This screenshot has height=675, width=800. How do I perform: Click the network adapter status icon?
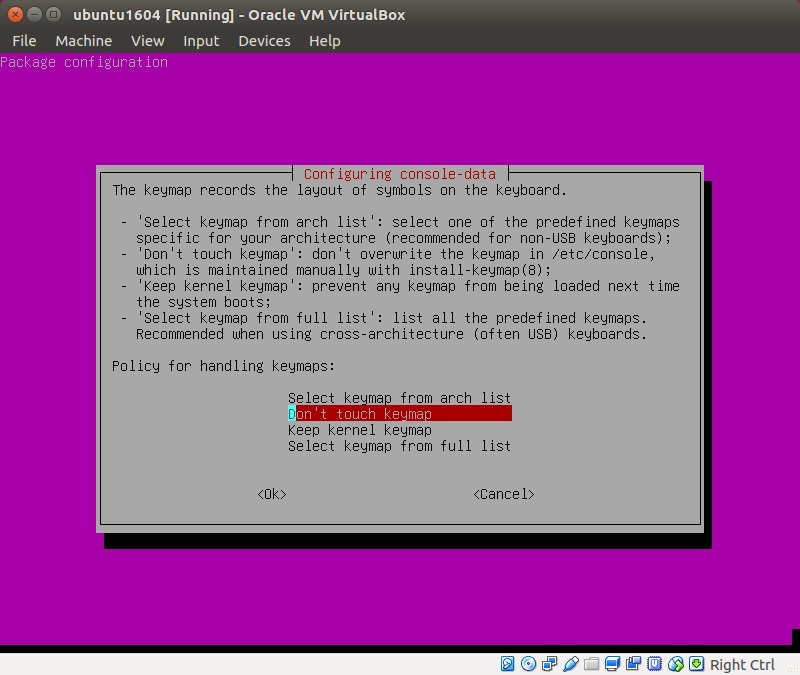(x=550, y=664)
